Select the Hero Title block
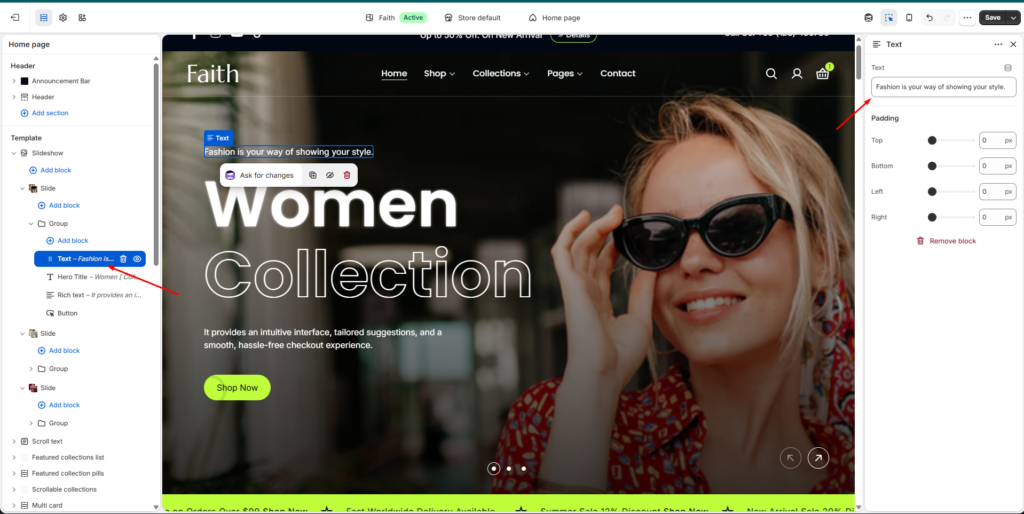1024x514 pixels. [x=93, y=277]
